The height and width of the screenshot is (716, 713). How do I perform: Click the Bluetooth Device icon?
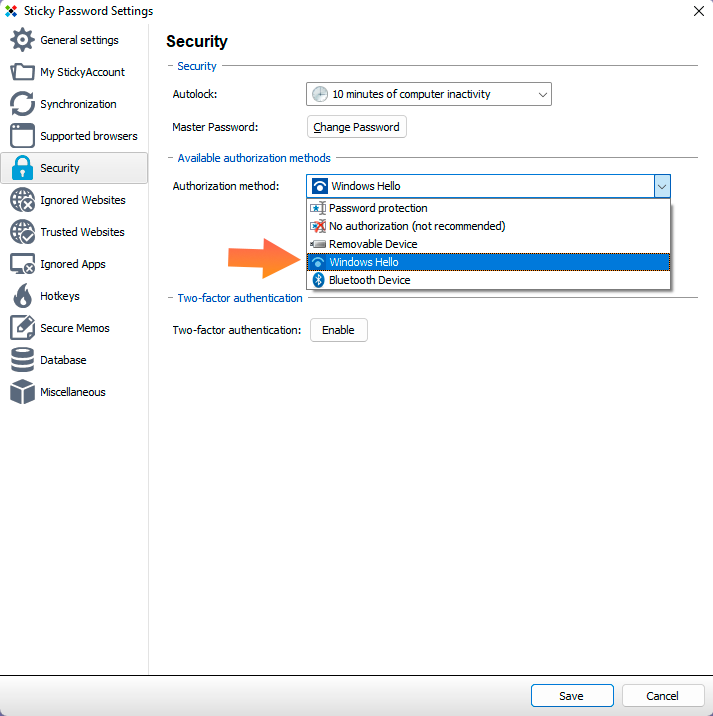click(x=318, y=280)
